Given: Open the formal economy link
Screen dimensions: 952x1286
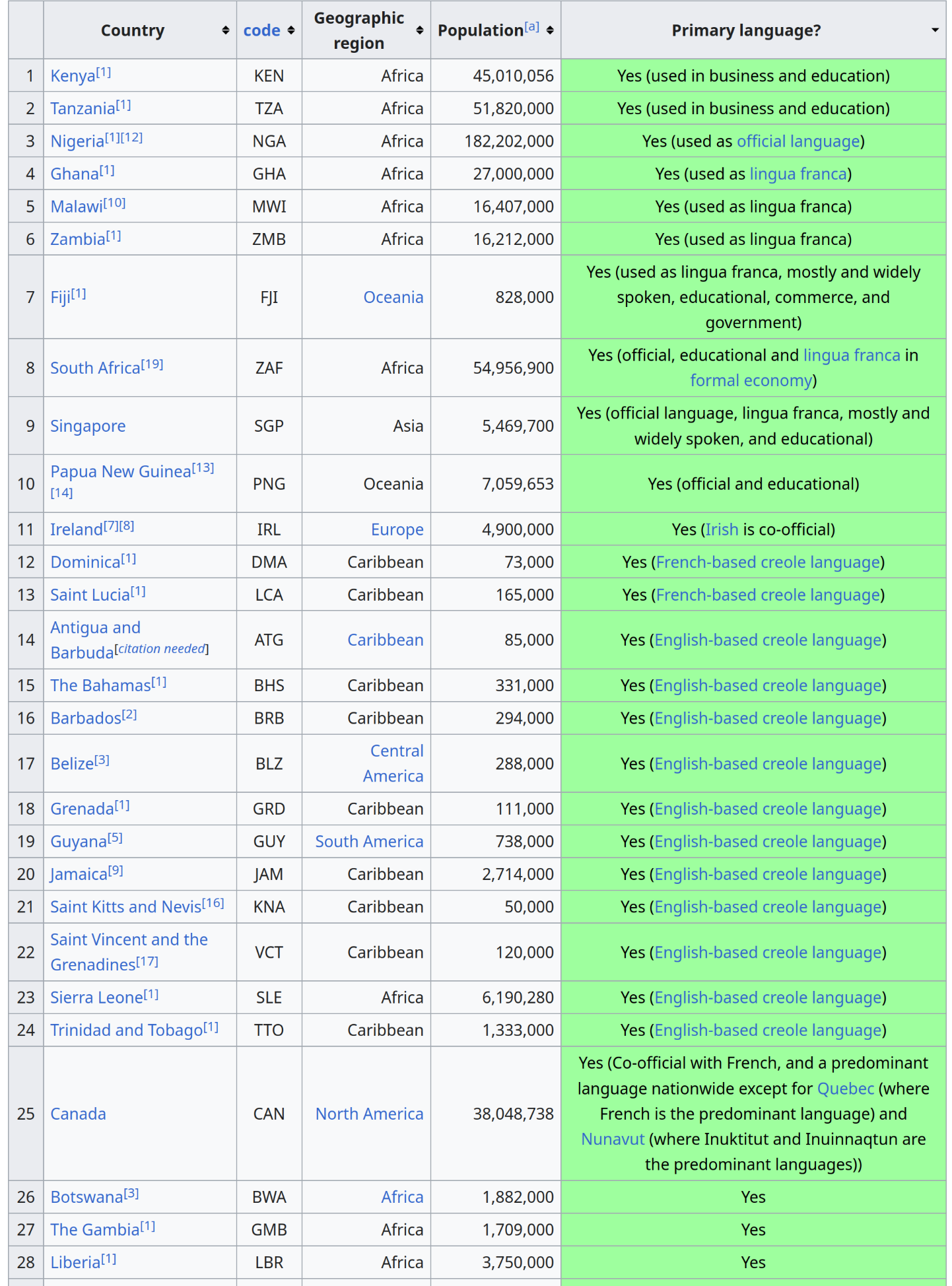Looking at the screenshot, I should (x=751, y=380).
